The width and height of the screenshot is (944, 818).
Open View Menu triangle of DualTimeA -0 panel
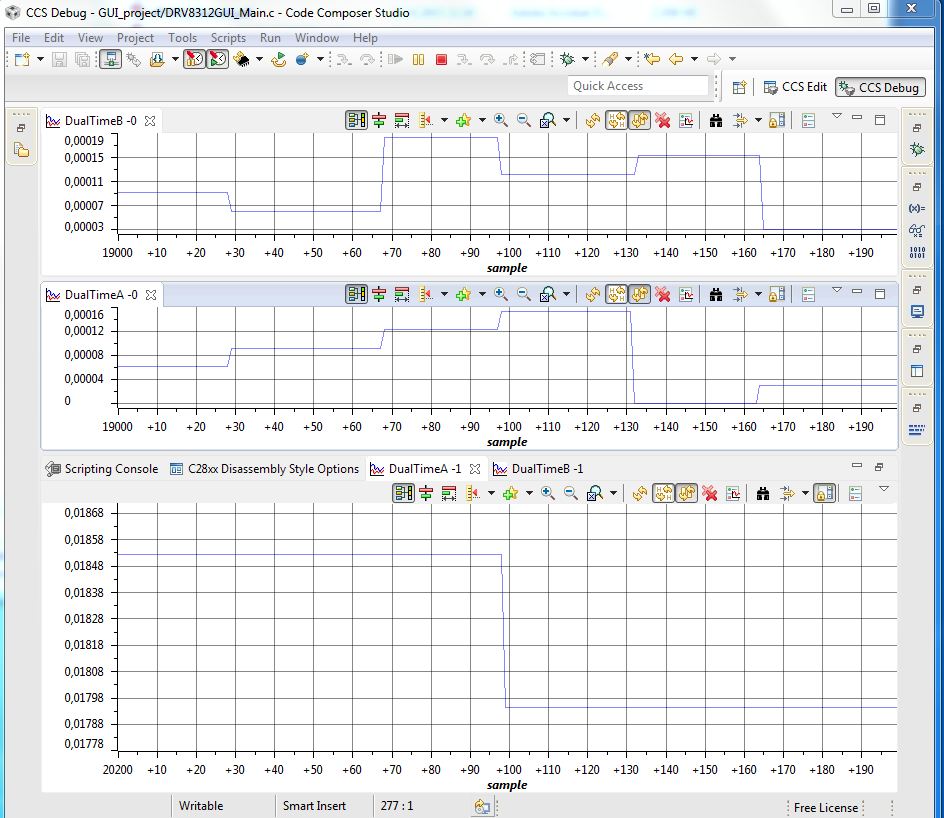836,290
